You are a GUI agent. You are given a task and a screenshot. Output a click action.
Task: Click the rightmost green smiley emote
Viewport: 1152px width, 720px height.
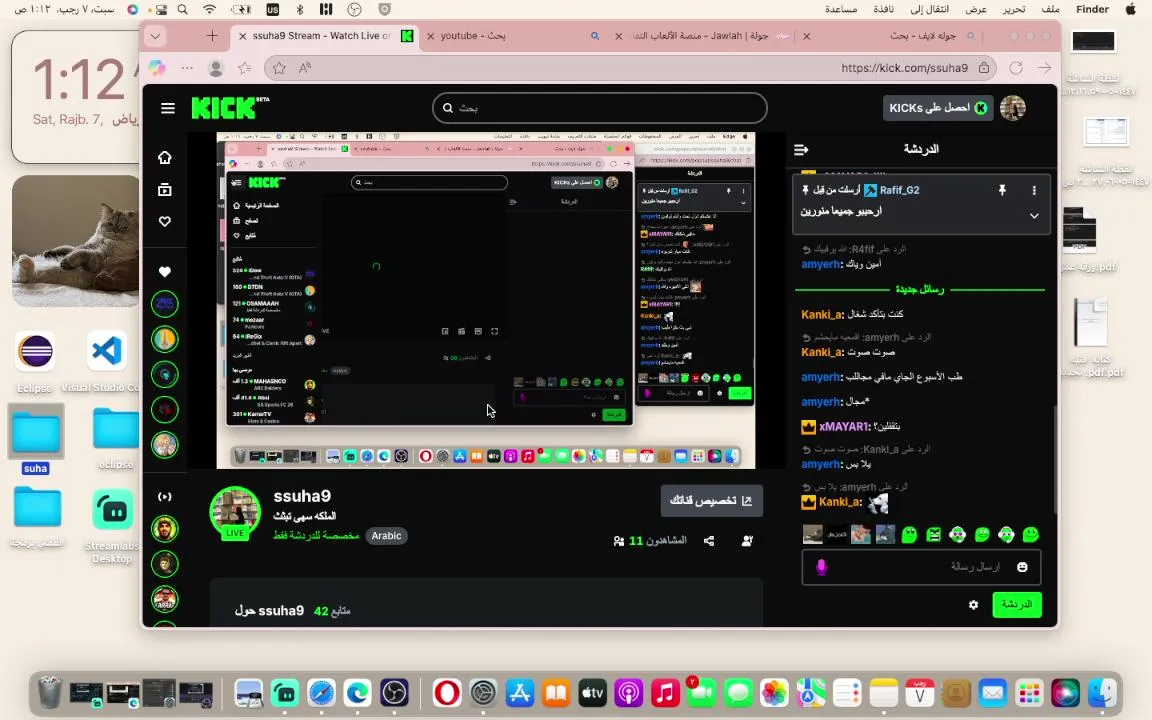click(x=1031, y=535)
